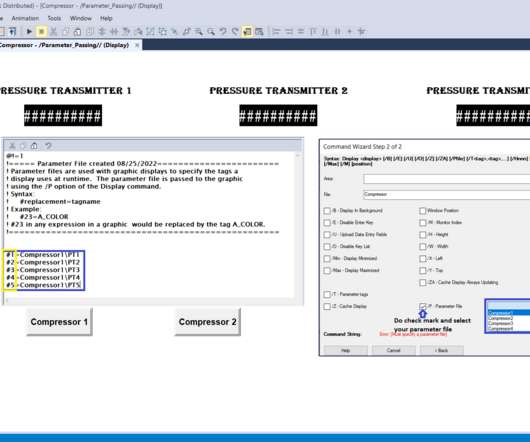Click the File input field containing Compressor
The width and height of the screenshot is (530, 442).
[447, 194]
